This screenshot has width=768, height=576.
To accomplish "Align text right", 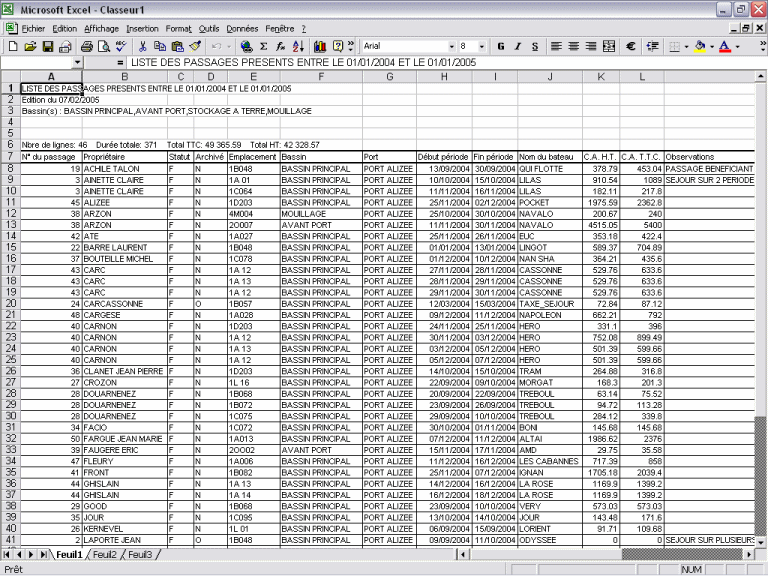I will [591, 47].
